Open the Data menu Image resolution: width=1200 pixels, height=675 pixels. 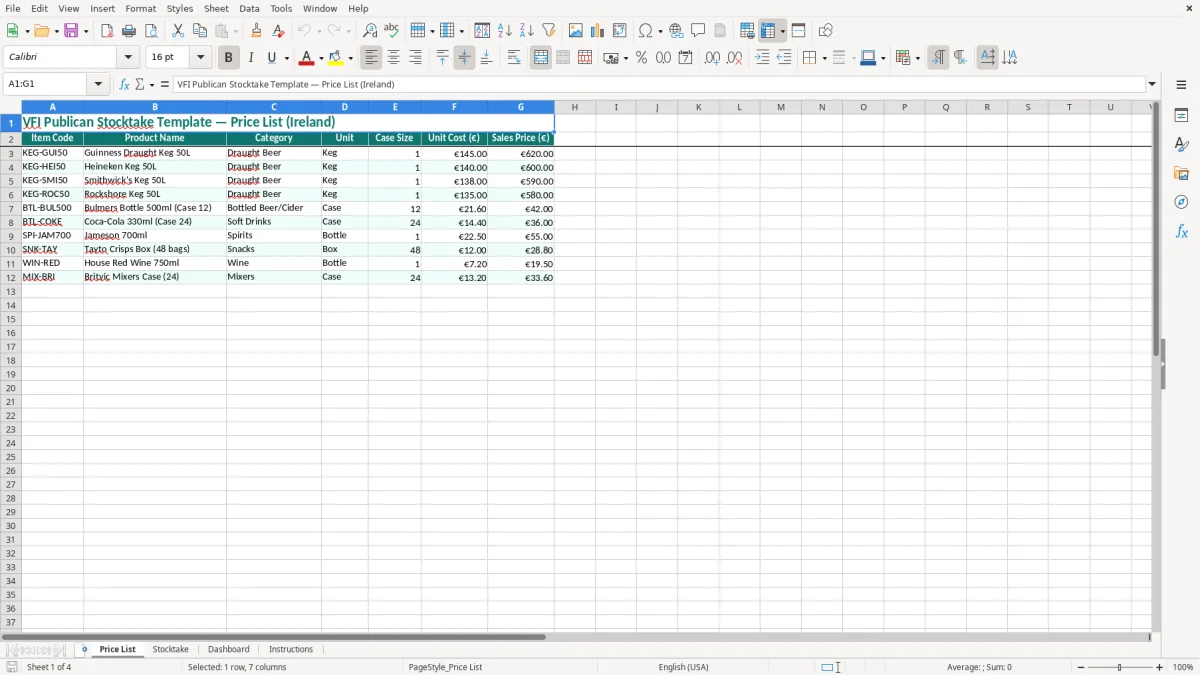pos(249,8)
